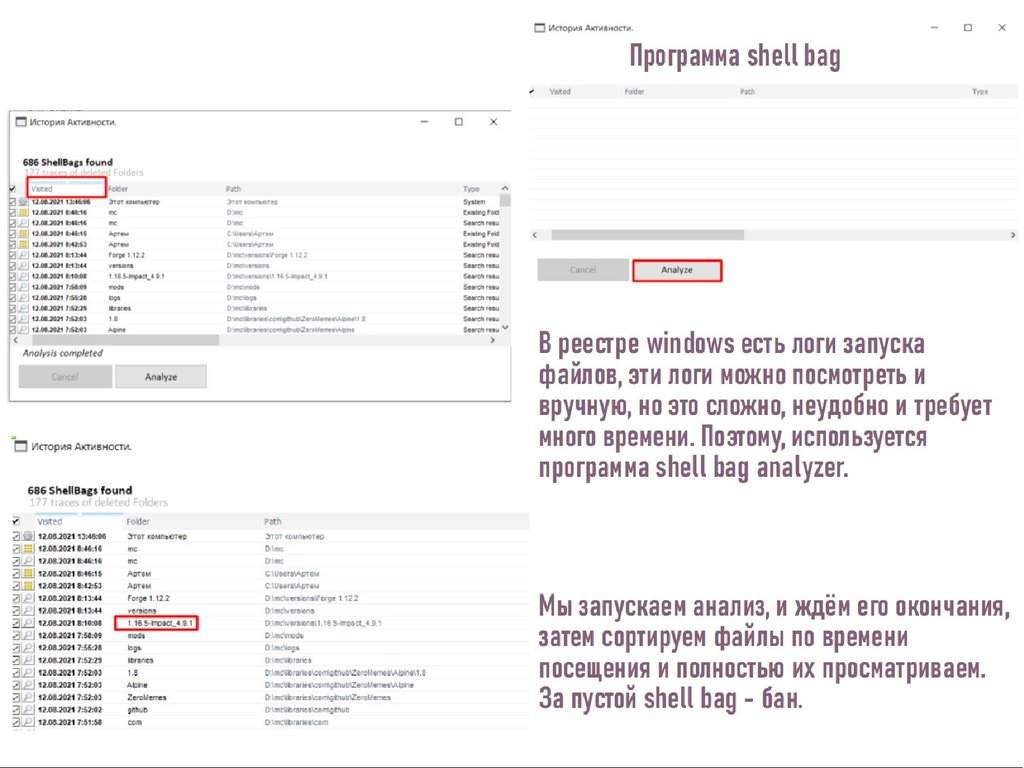This screenshot has height=768, width=1024.
Task: Select 'D:\mc\versions\Forge 1.12.2' path in enlarged list
Action: (x=312, y=598)
